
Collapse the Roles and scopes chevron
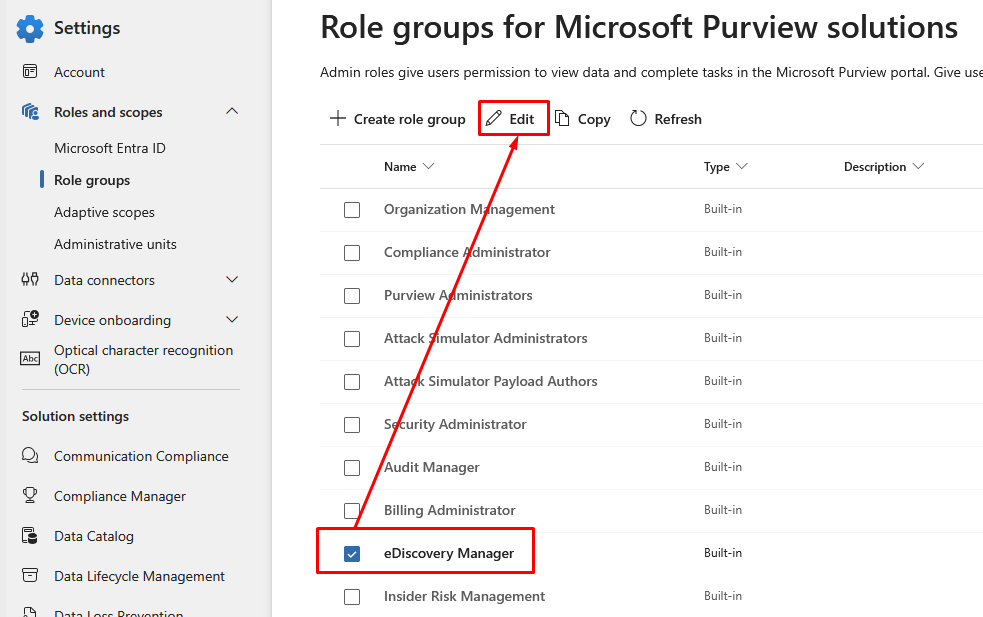[x=232, y=111]
